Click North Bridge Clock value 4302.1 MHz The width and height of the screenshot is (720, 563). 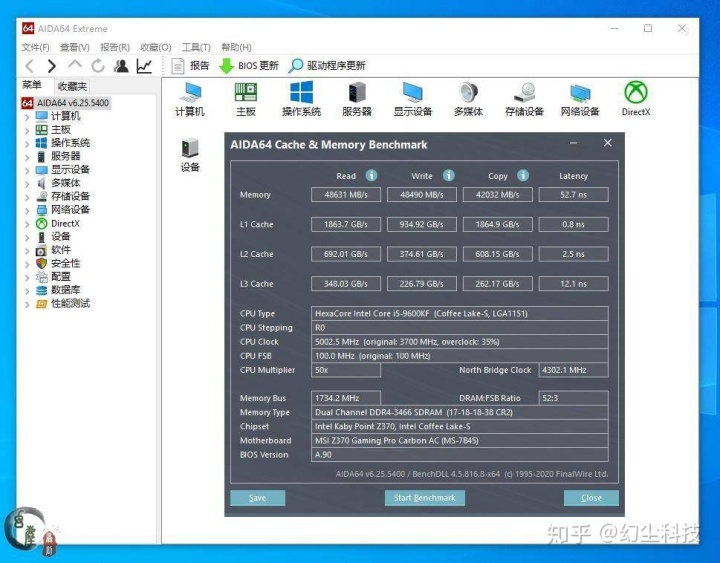(x=574, y=370)
